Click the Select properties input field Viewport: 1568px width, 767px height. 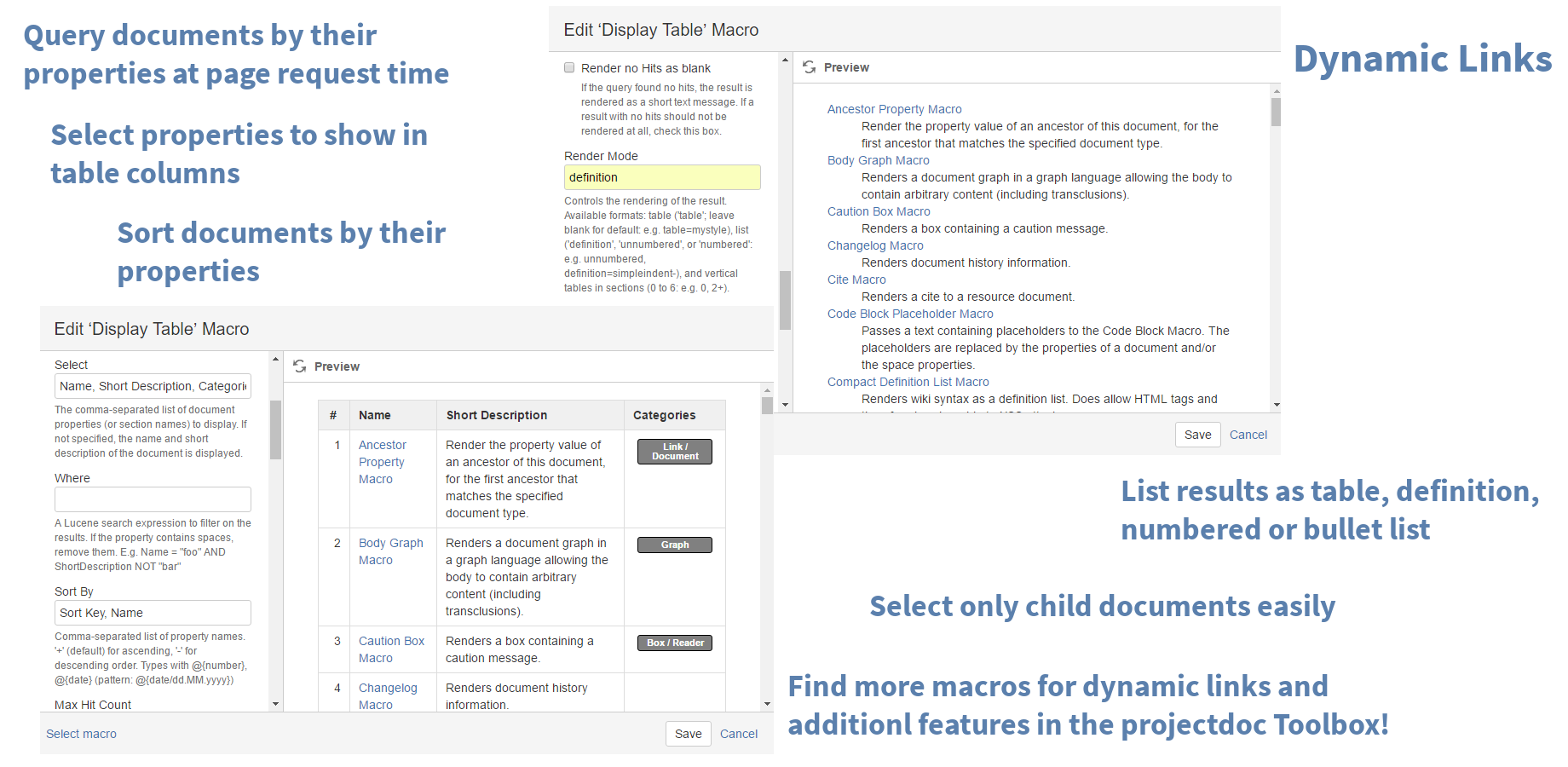click(153, 386)
